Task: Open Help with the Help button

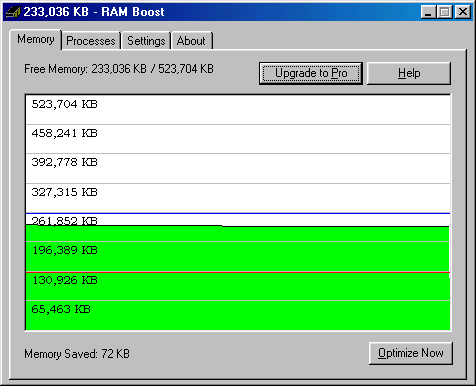Action: click(x=409, y=73)
